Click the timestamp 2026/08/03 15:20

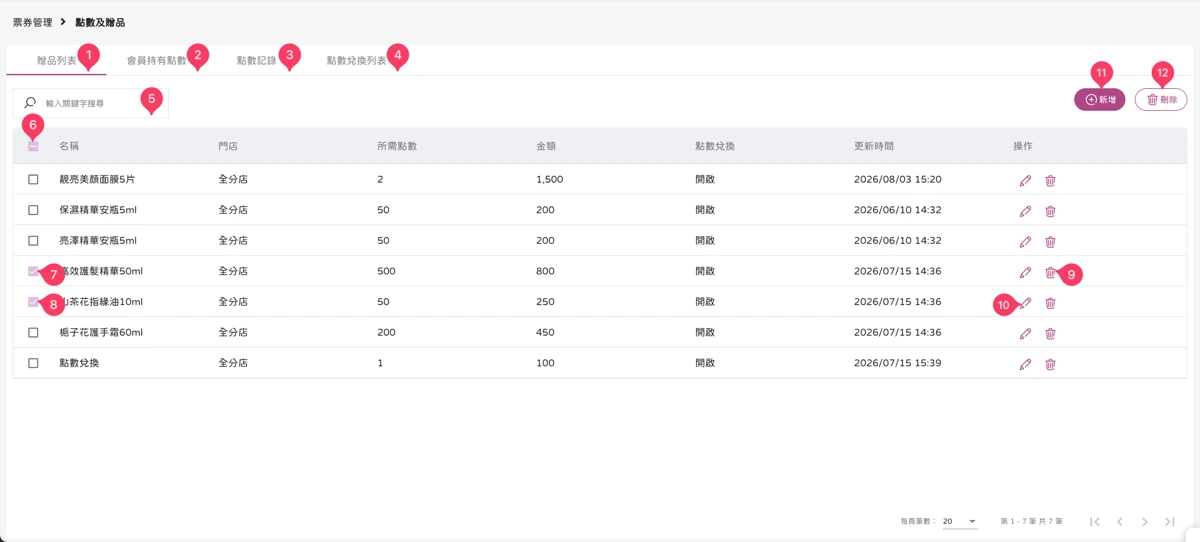click(x=897, y=180)
